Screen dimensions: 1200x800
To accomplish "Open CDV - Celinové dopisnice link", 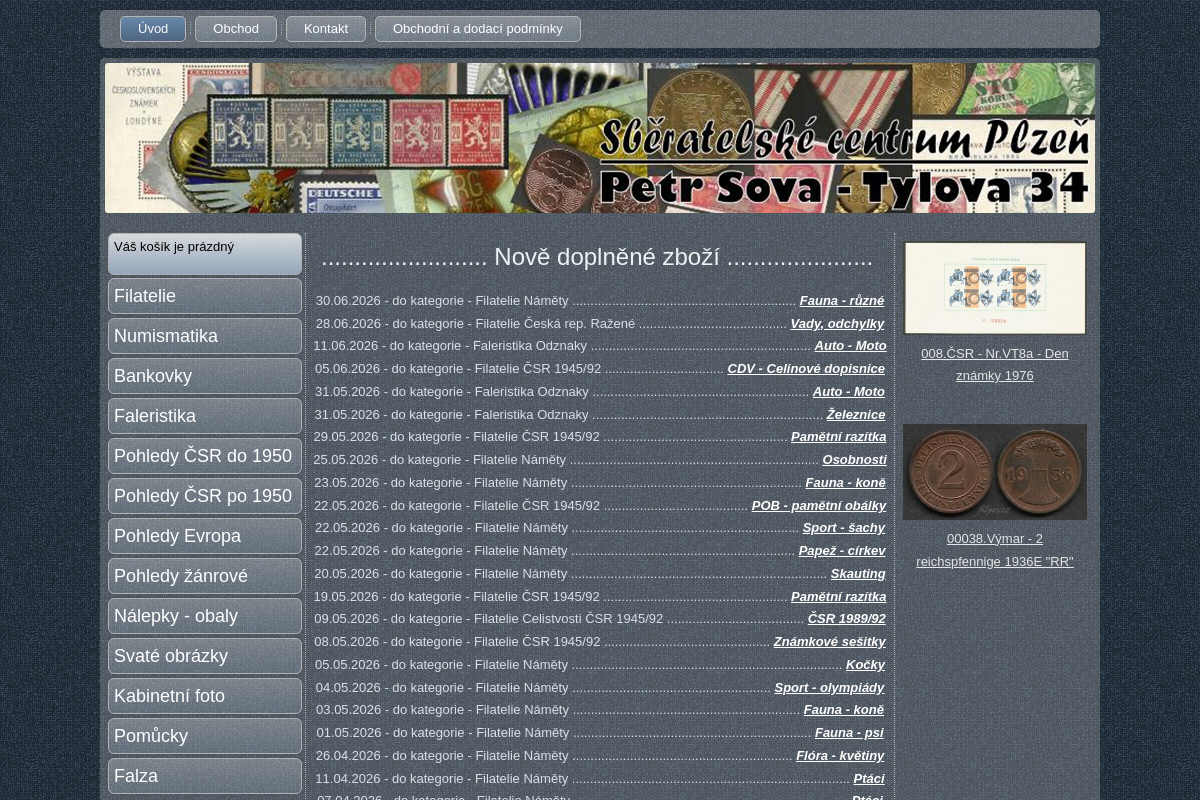I will (x=806, y=369).
